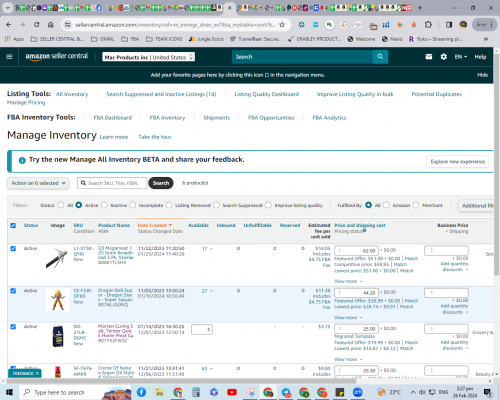Uncheck the Dragon Ball Super product row
Viewport: 500px width, 400px height.
(x=13, y=291)
